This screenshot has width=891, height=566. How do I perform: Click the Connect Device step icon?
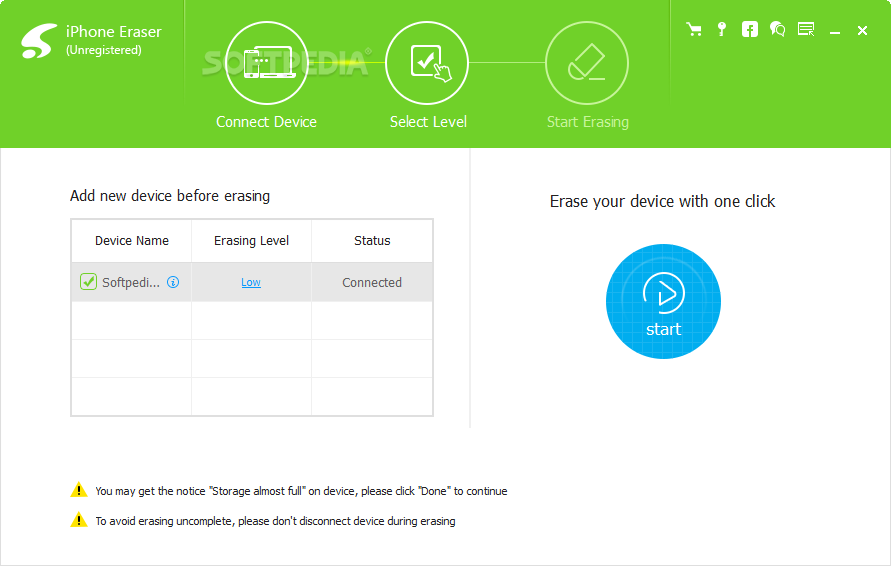click(x=267, y=63)
